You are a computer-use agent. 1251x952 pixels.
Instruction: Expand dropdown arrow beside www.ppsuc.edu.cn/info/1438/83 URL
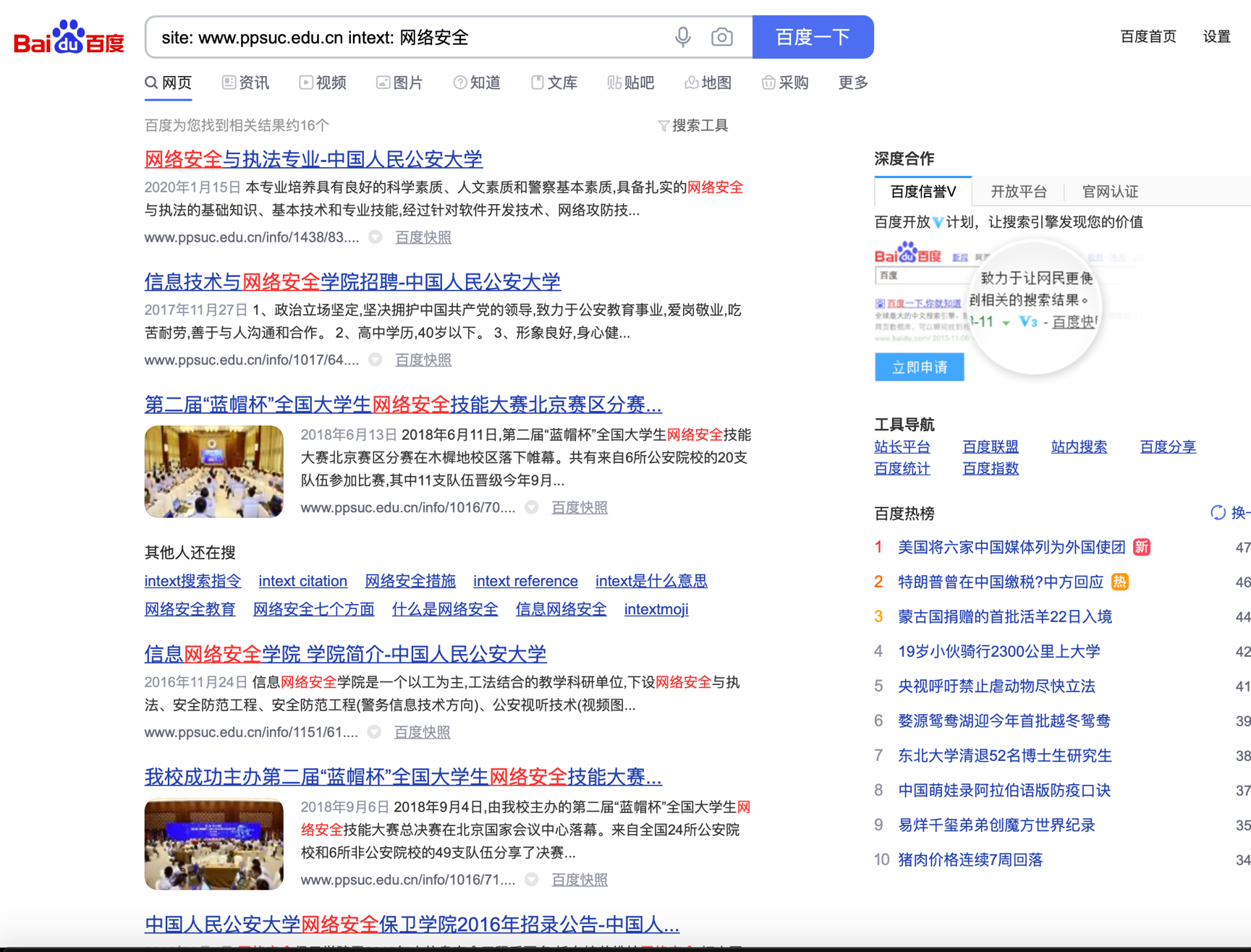click(x=375, y=237)
